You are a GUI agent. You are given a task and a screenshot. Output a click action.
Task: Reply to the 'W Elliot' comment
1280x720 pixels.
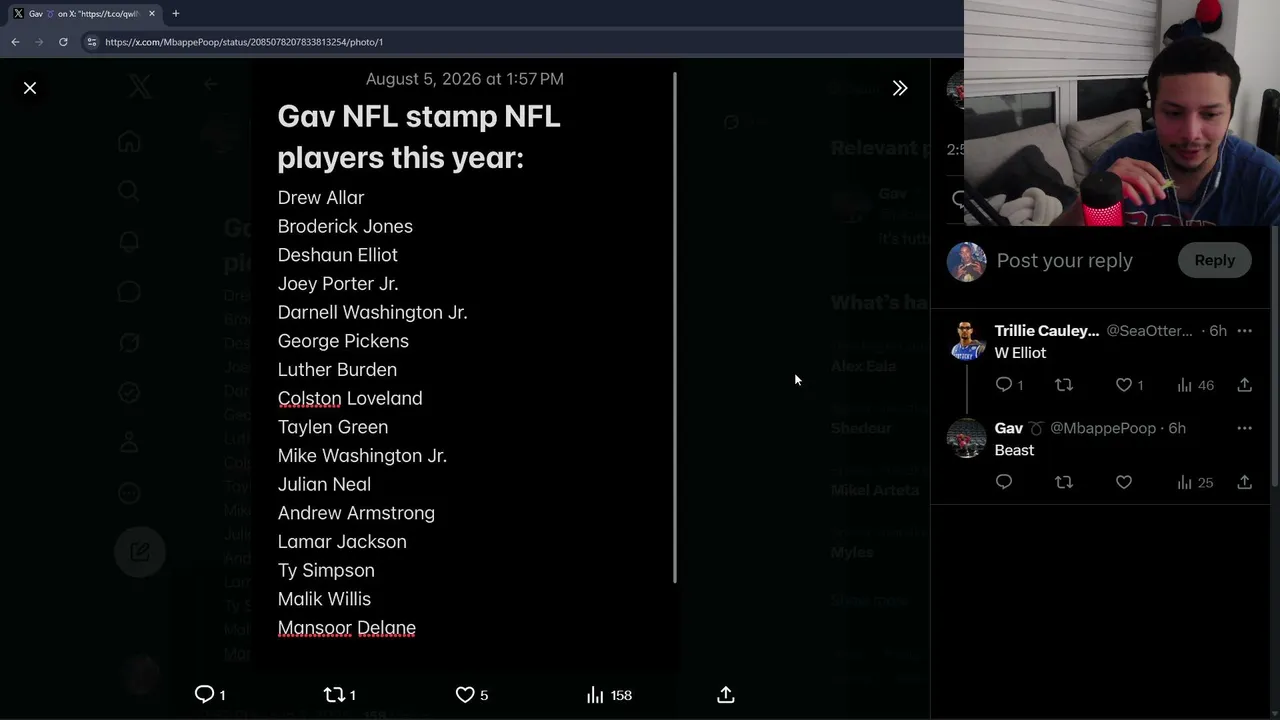click(1010, 385)
